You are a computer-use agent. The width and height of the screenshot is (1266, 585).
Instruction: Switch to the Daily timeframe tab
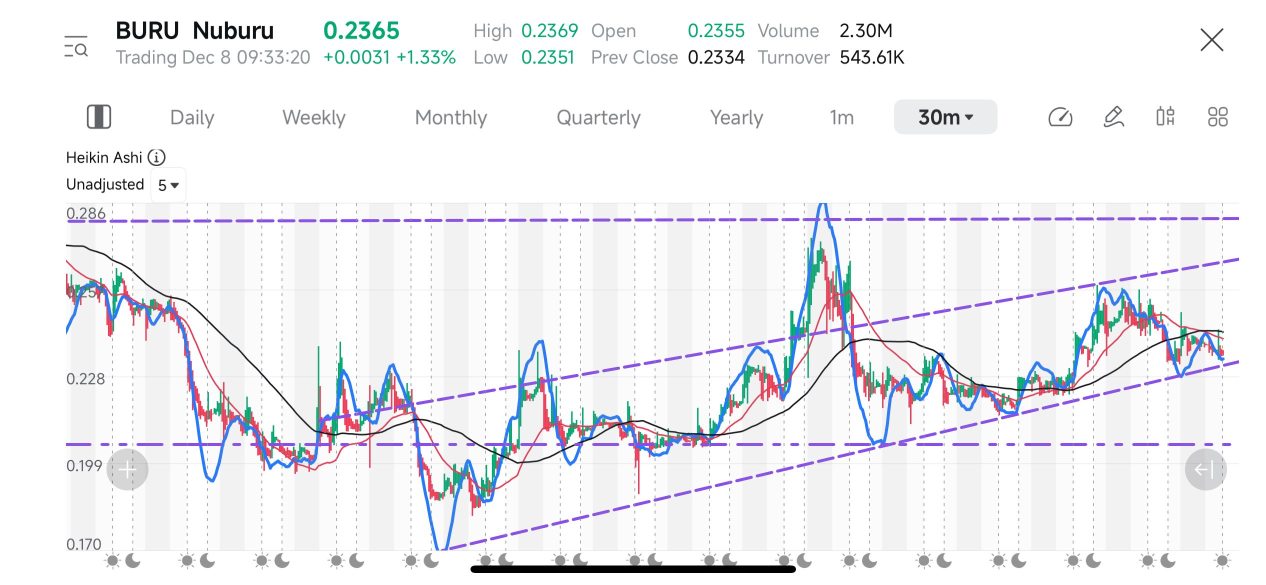click(x=192, y=117)
